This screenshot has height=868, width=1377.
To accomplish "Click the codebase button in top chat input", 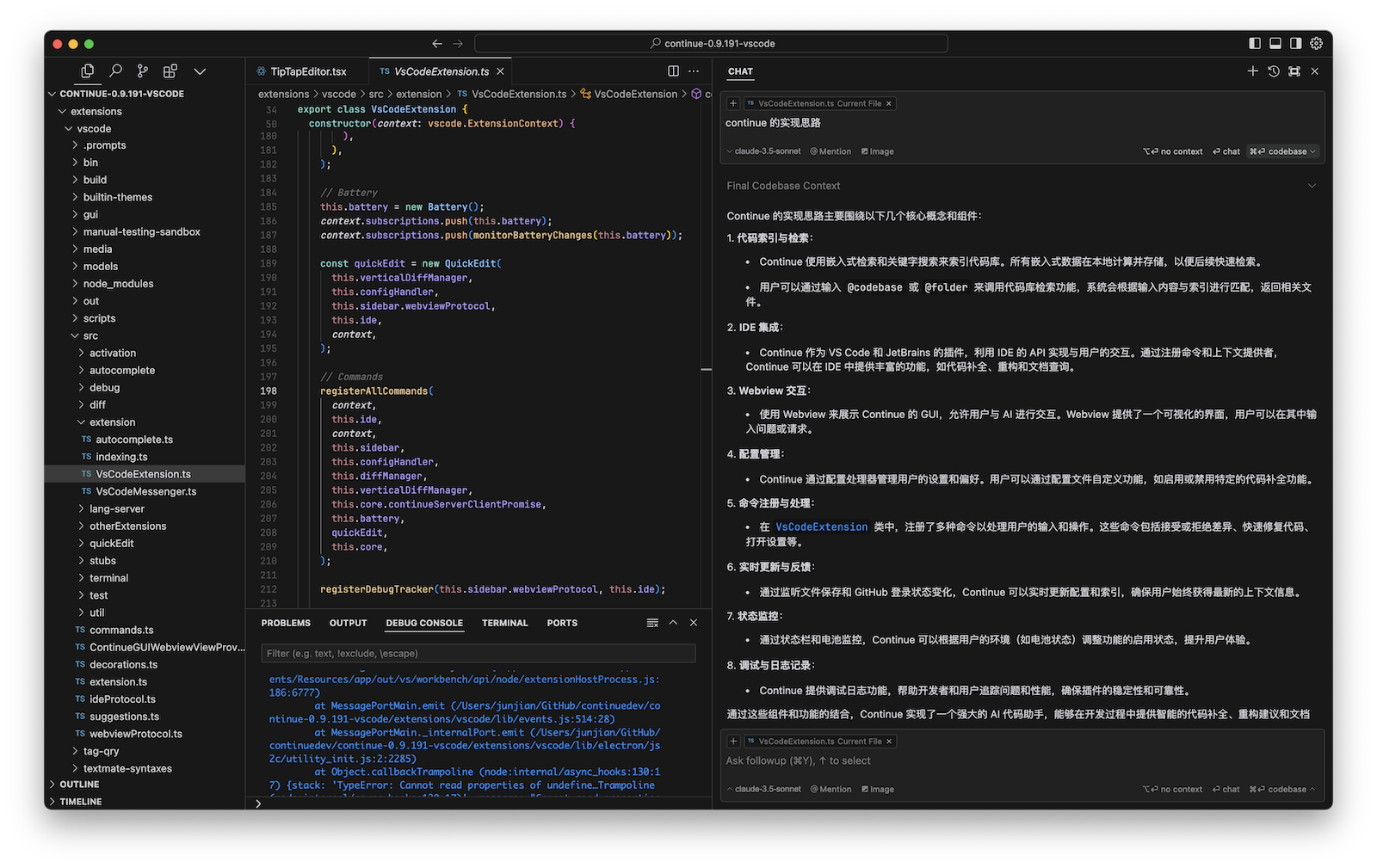I will 1283,151.
